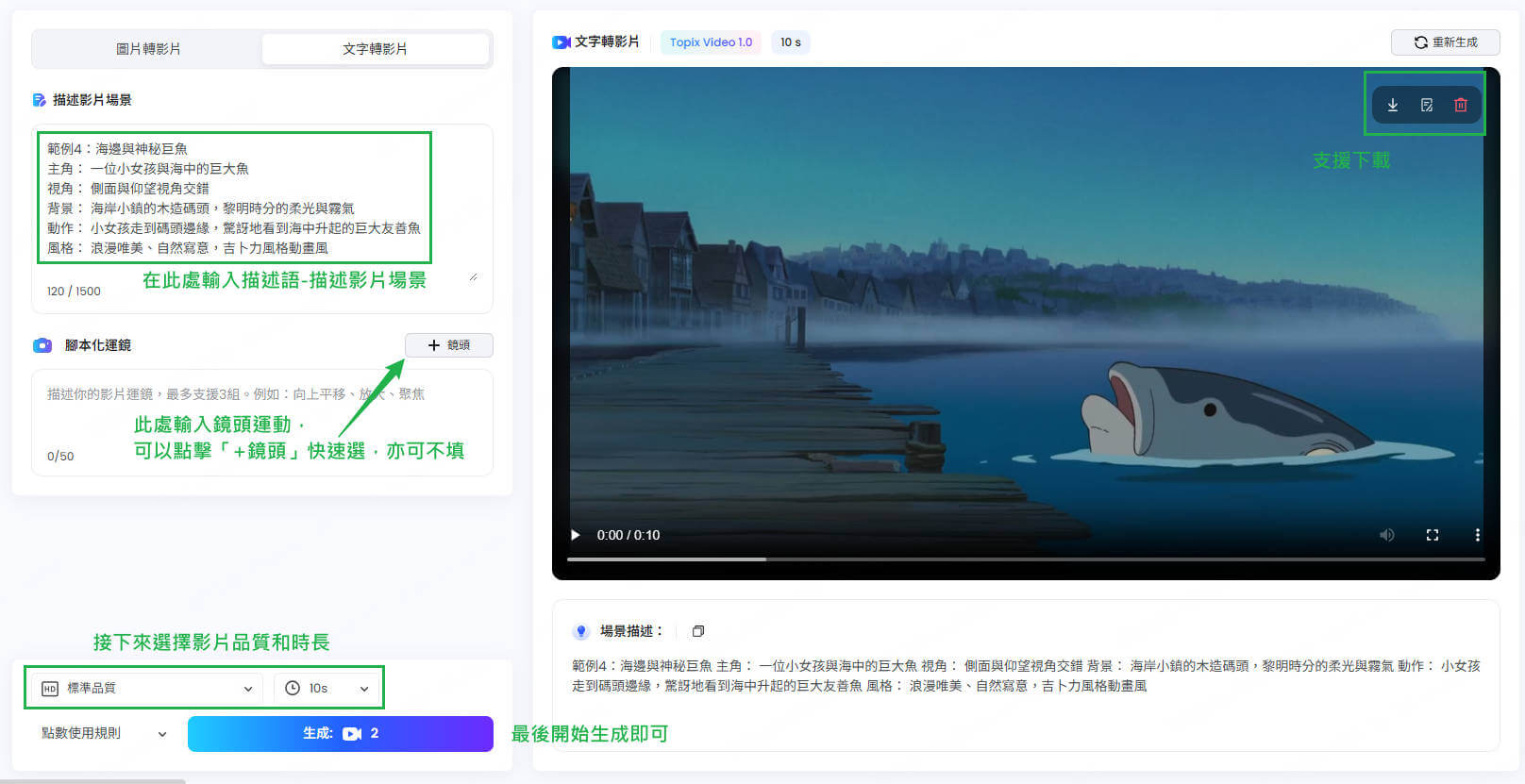Viewport: 1525px width, 784px height.
Task: Copy the 場景描述 text with copy icon
Action: point(698,631)
